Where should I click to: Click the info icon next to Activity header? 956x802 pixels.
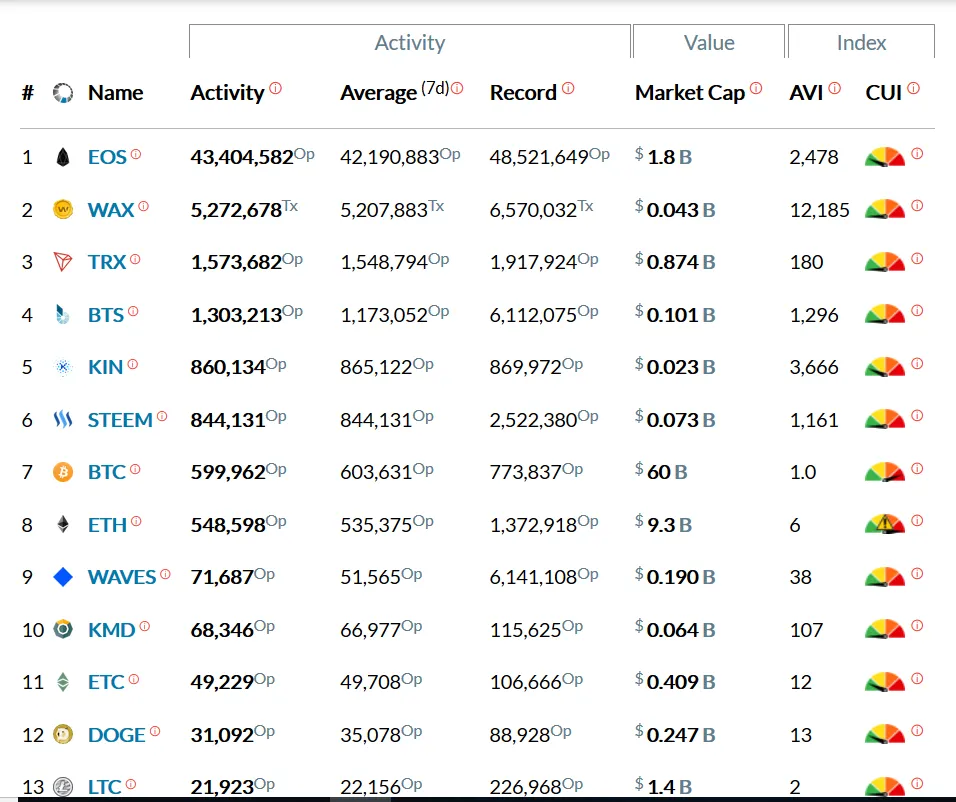[276, 88]
